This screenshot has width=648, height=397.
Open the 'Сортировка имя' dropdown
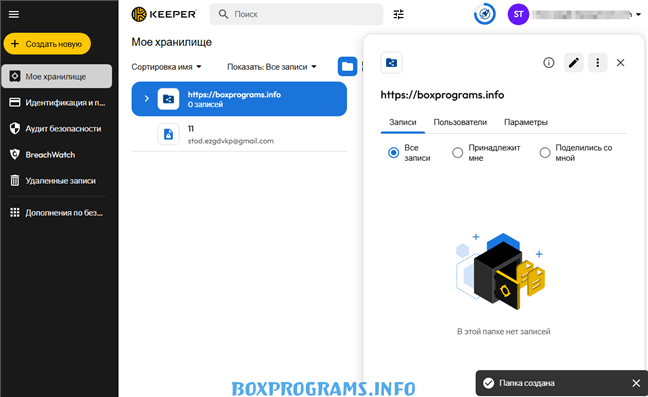click(167, 67)
